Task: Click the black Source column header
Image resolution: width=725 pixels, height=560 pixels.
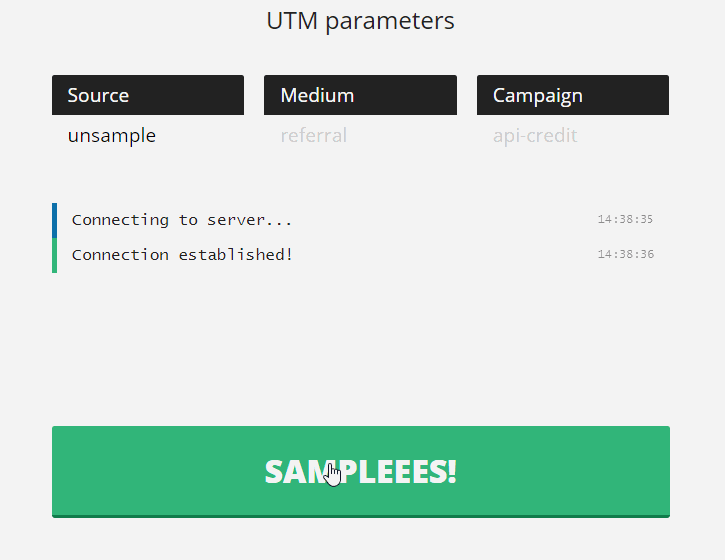Action: 147,95
